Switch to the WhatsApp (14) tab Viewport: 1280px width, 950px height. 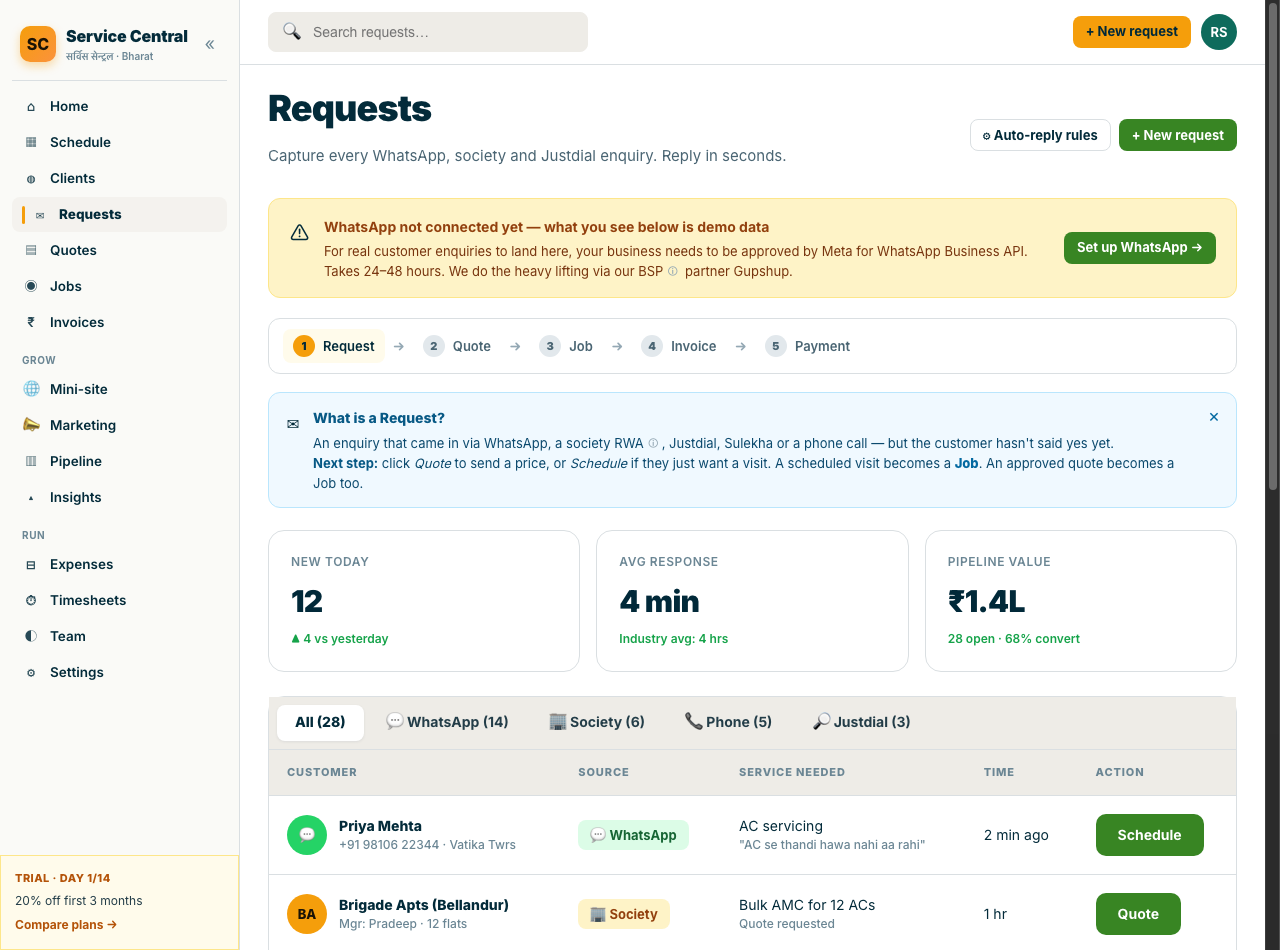pyautogui.click(x=447, y=722)
